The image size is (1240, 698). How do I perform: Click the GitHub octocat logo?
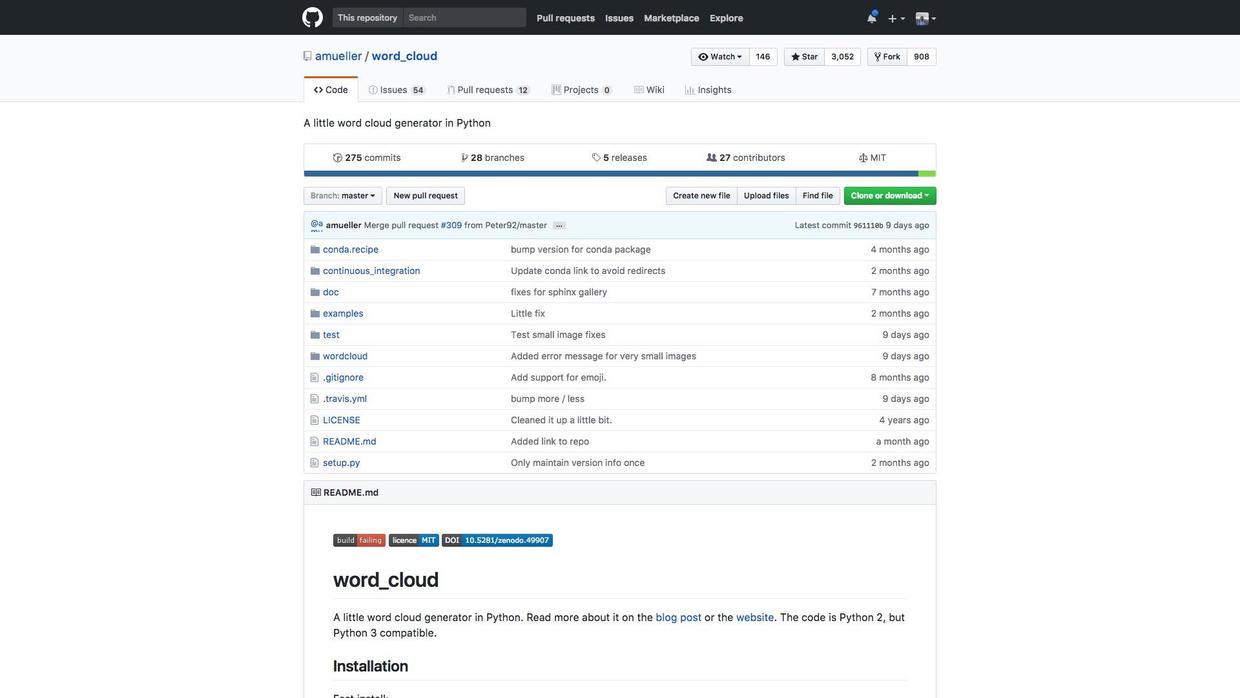tap(313, 17)
